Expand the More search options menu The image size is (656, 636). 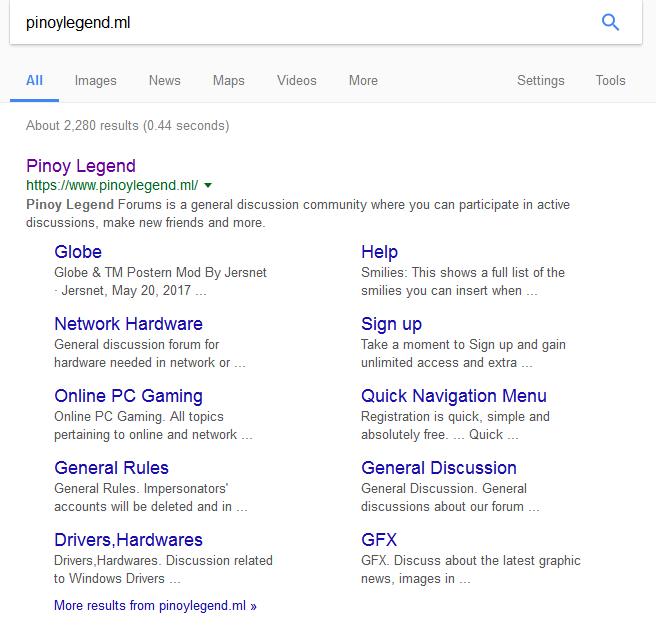[363, 81]
